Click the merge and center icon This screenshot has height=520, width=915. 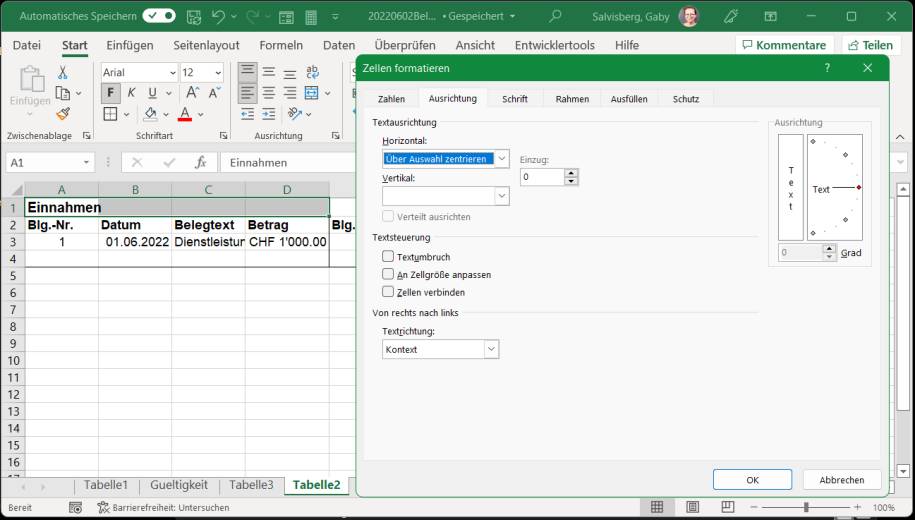(x=312, y=93)
